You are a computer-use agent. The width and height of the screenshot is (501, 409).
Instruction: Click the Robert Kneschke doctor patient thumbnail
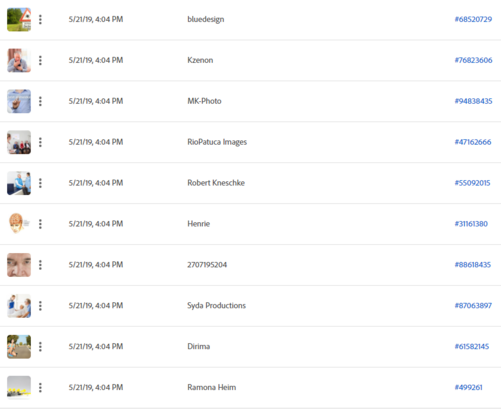coord(19,183)
